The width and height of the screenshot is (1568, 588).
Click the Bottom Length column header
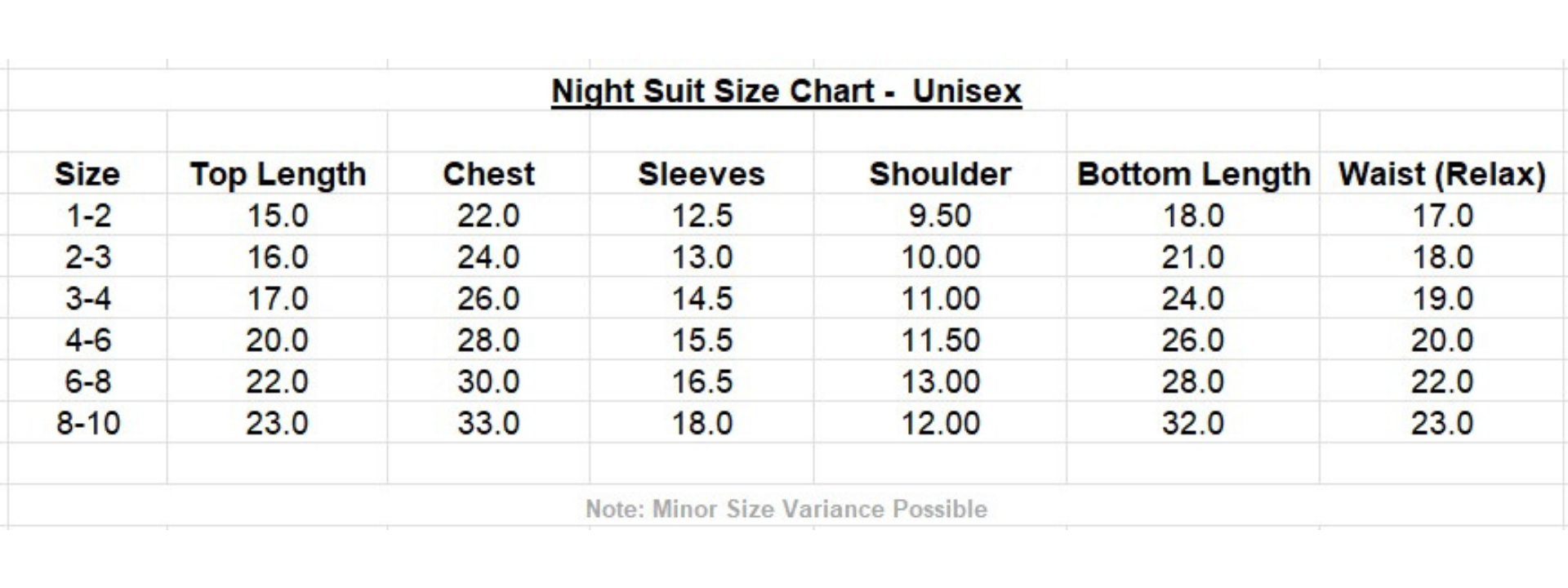click(x=1193, y=174)
